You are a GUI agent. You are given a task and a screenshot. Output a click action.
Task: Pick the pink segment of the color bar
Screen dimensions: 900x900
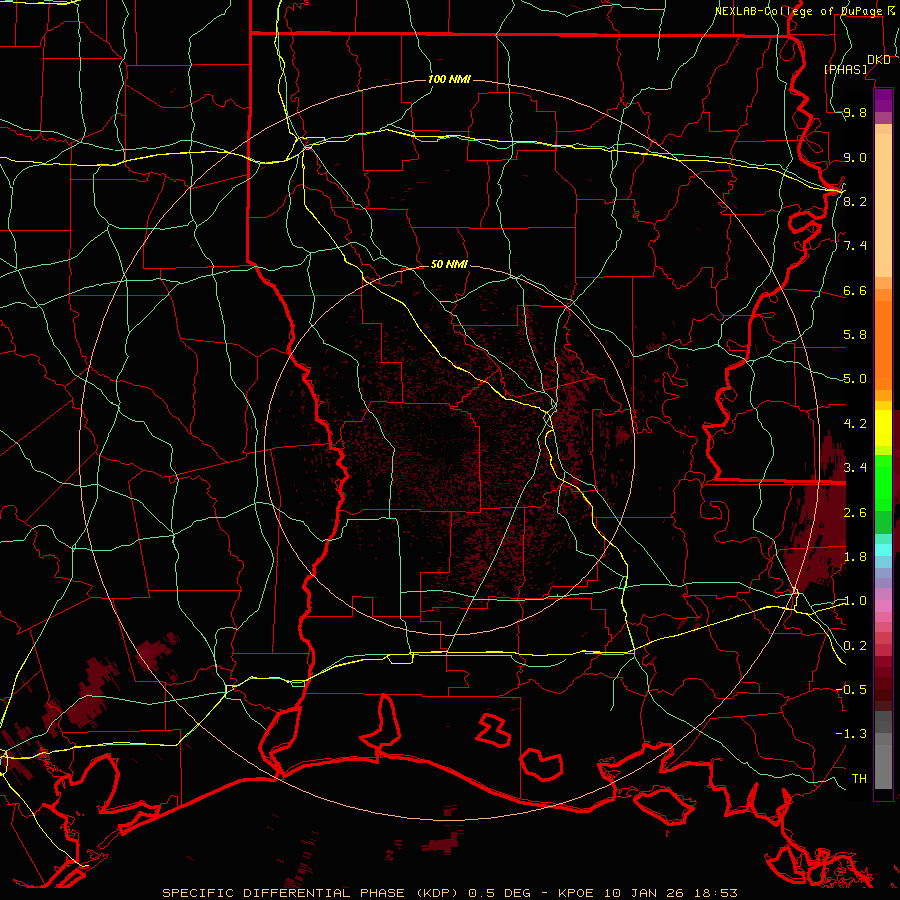883,605
